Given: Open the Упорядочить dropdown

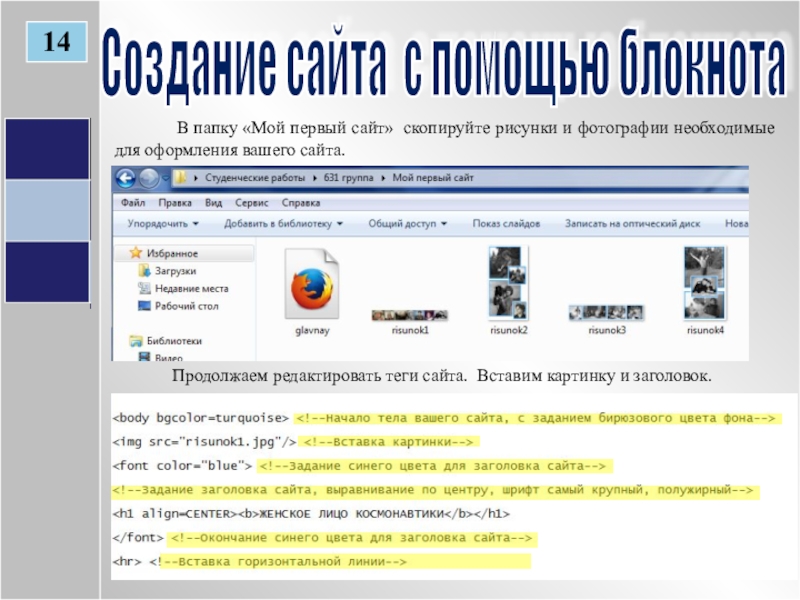Looking at the screenshot, I should 163,223.
